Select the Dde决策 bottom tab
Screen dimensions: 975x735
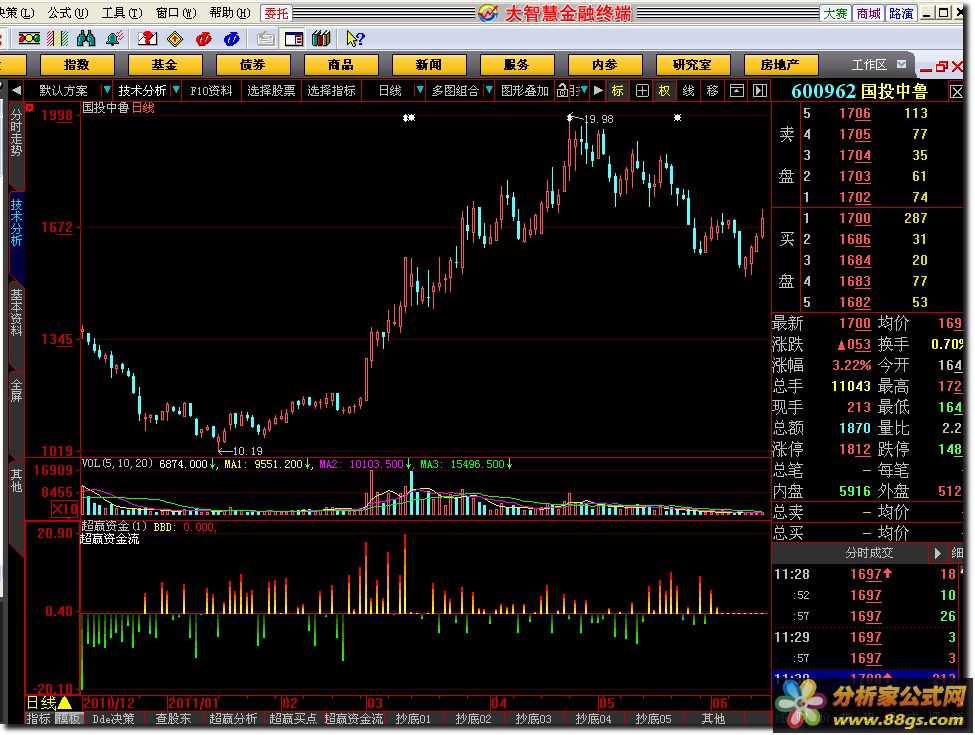coord(113,719)
